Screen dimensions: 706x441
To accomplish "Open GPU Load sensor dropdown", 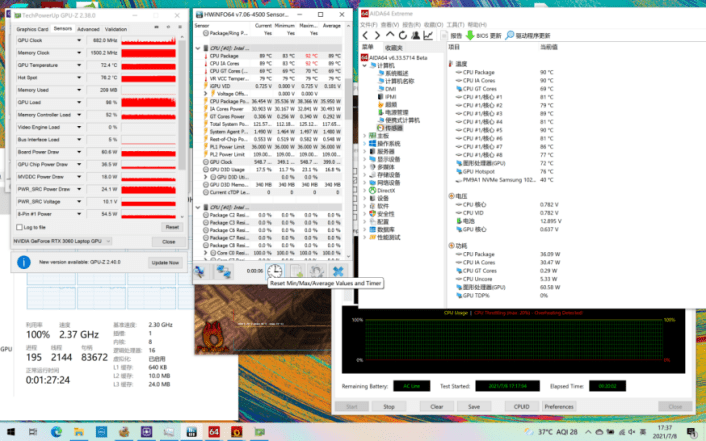I will tap(79, 102).
